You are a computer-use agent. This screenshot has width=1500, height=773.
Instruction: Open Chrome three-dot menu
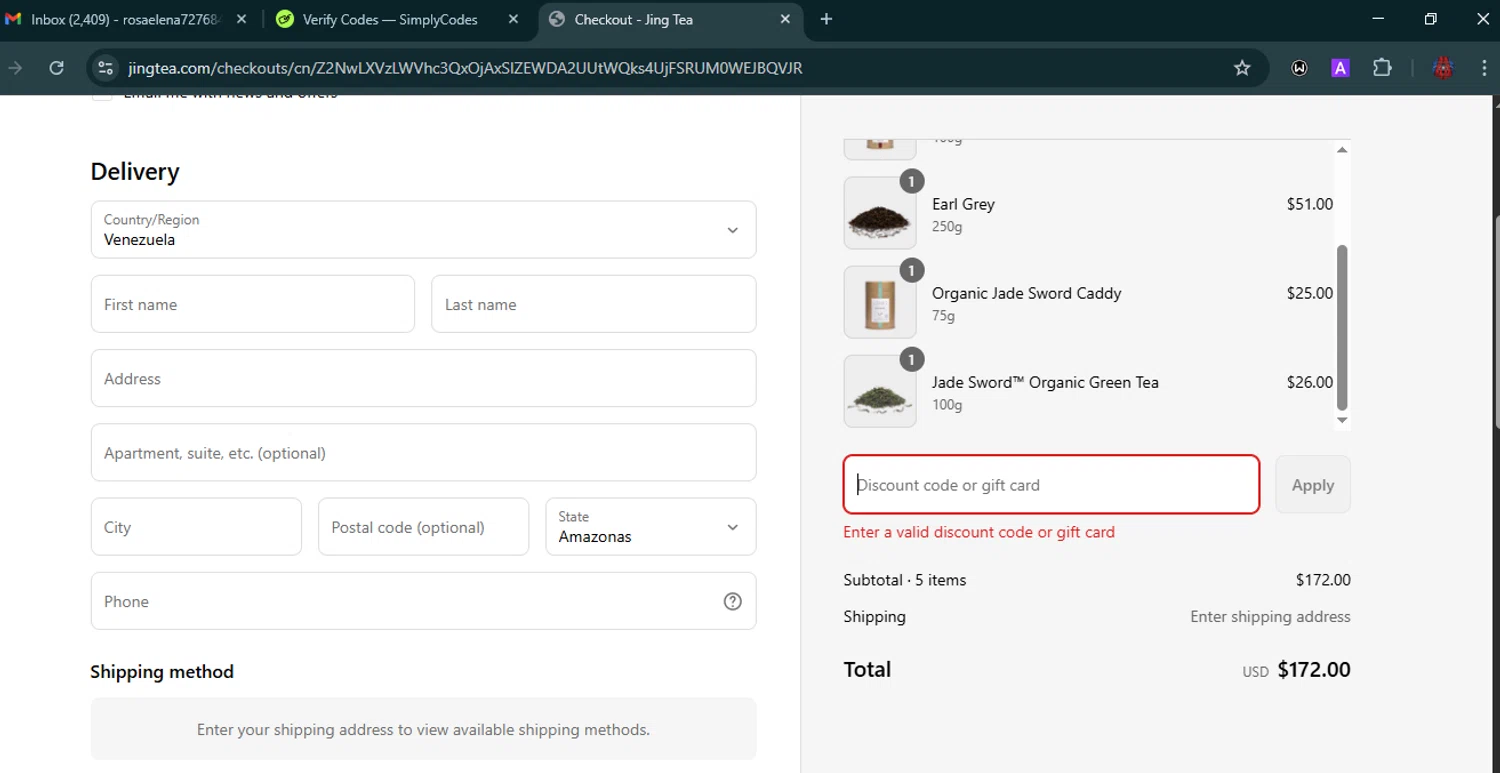tap(1483, 68)
